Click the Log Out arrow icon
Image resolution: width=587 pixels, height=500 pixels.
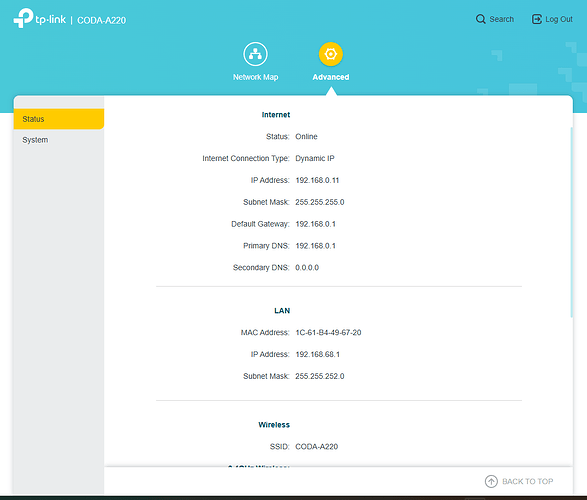[x=536, y=19]
